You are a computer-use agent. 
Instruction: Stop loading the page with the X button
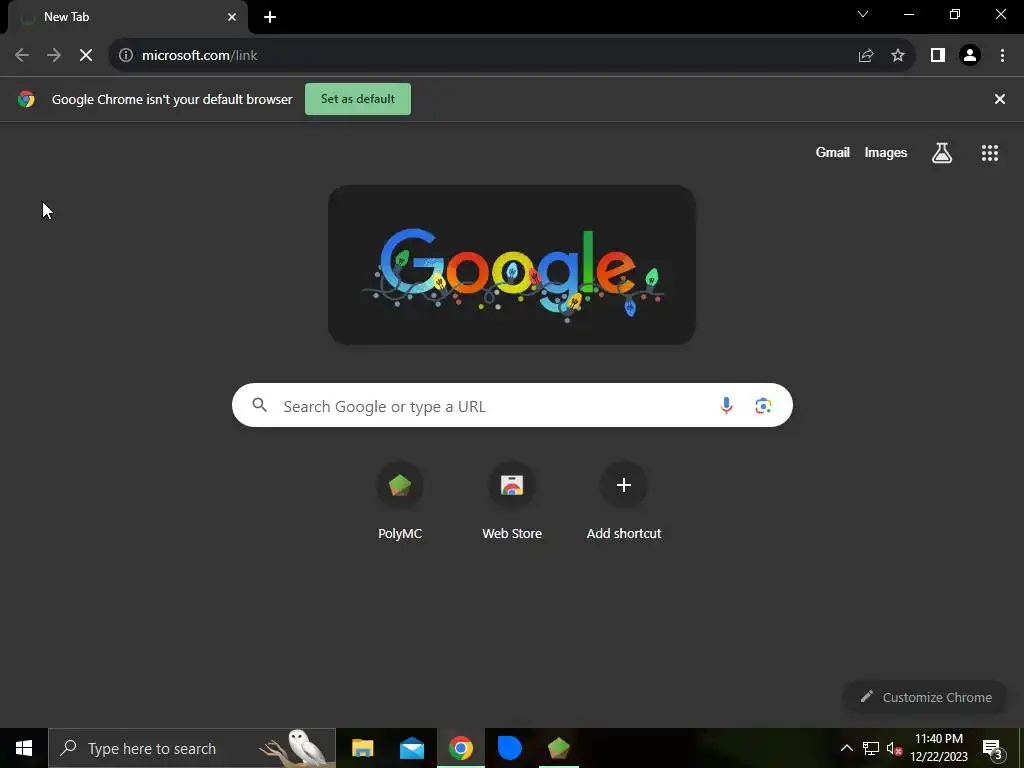pos(86,56)
